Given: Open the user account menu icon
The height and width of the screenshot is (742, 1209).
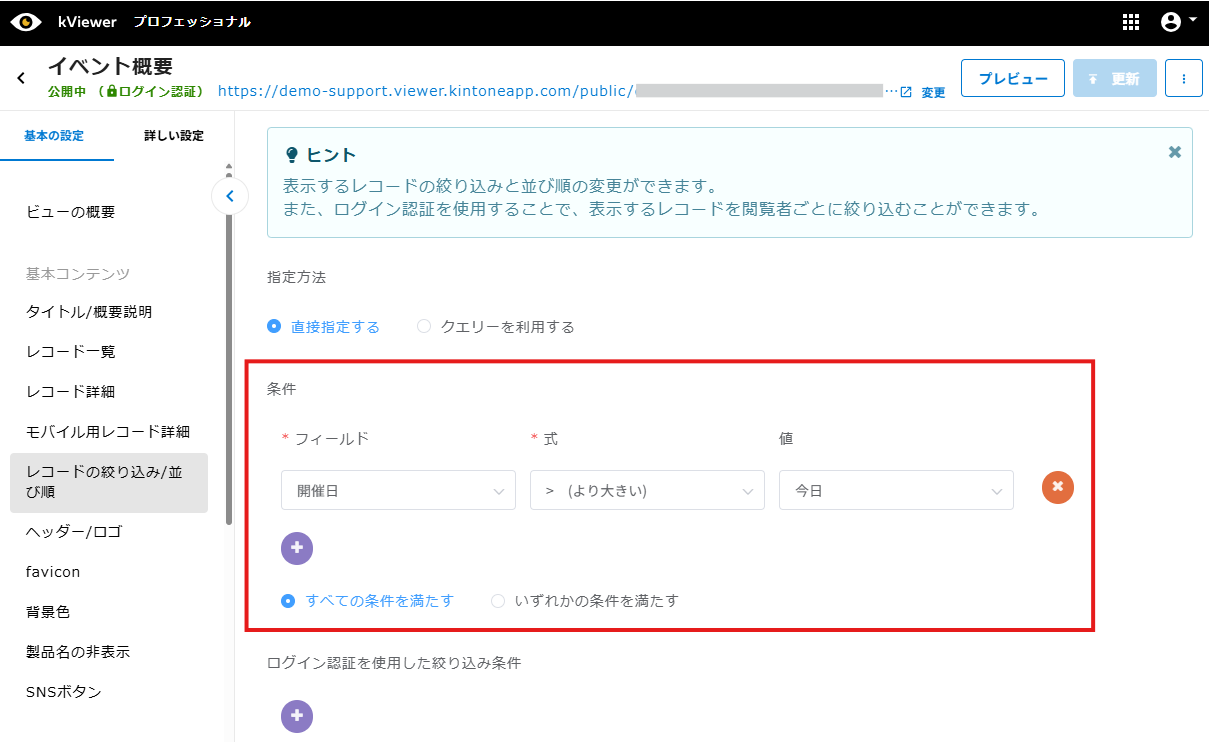Looking at the screenshot, I should [x=1171, y=22].
